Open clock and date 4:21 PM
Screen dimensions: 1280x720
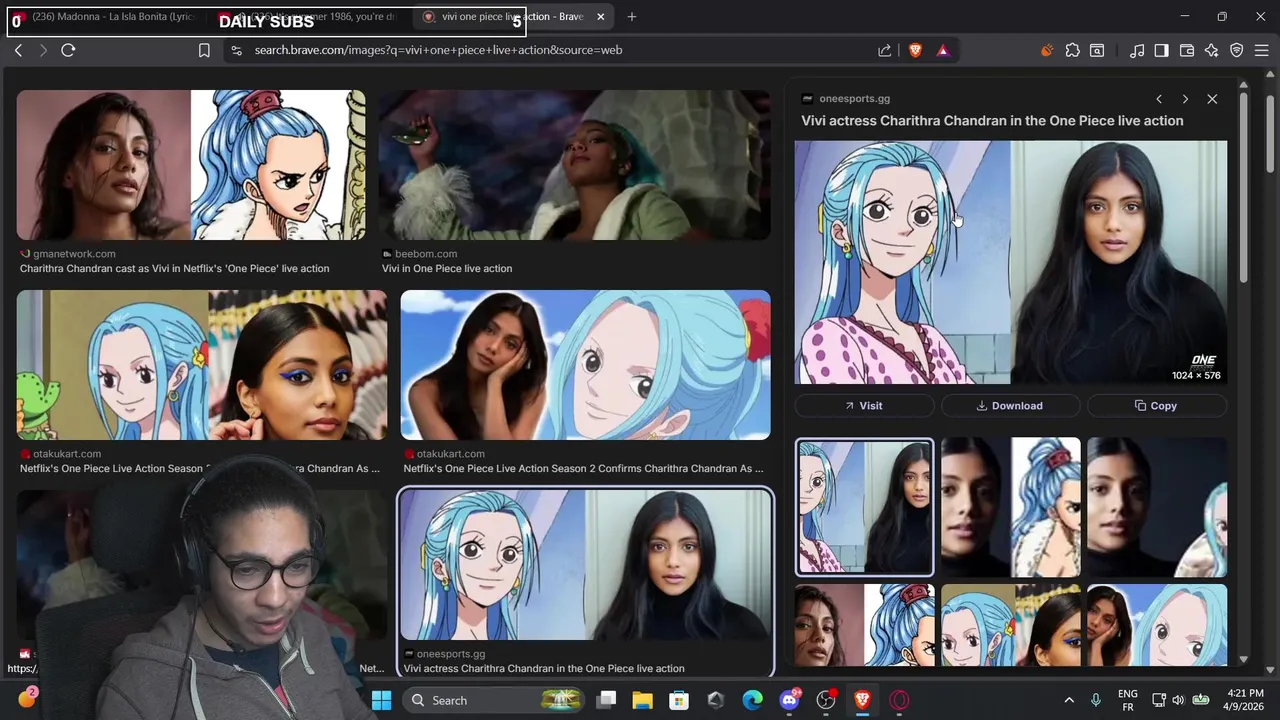click(x=1242, y=700)
